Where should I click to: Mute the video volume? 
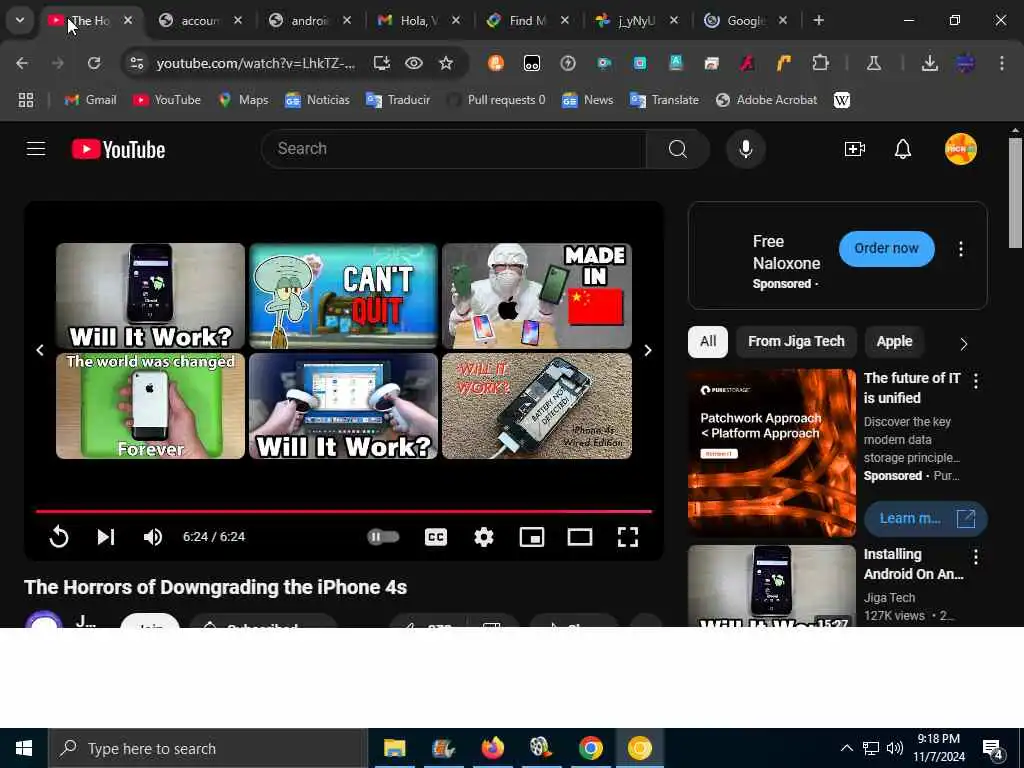[x=153, y=537]
